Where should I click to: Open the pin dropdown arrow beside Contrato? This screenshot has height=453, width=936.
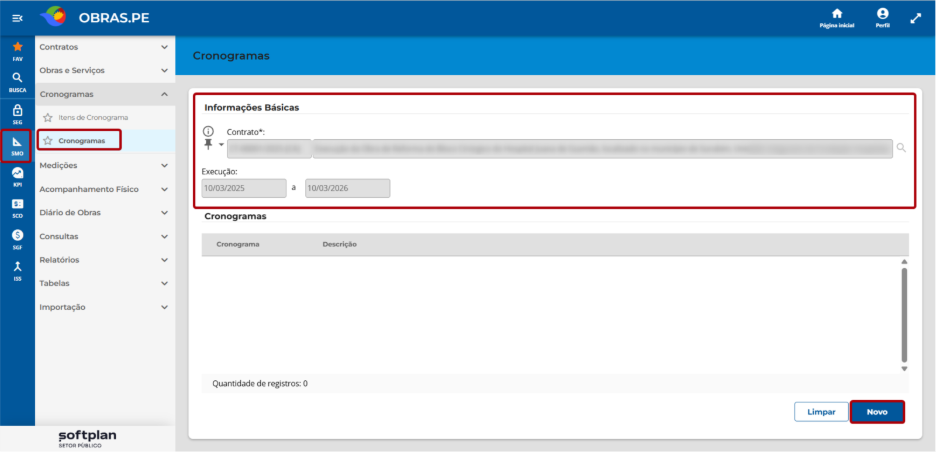pyautogui.click(x=221, y=145)
